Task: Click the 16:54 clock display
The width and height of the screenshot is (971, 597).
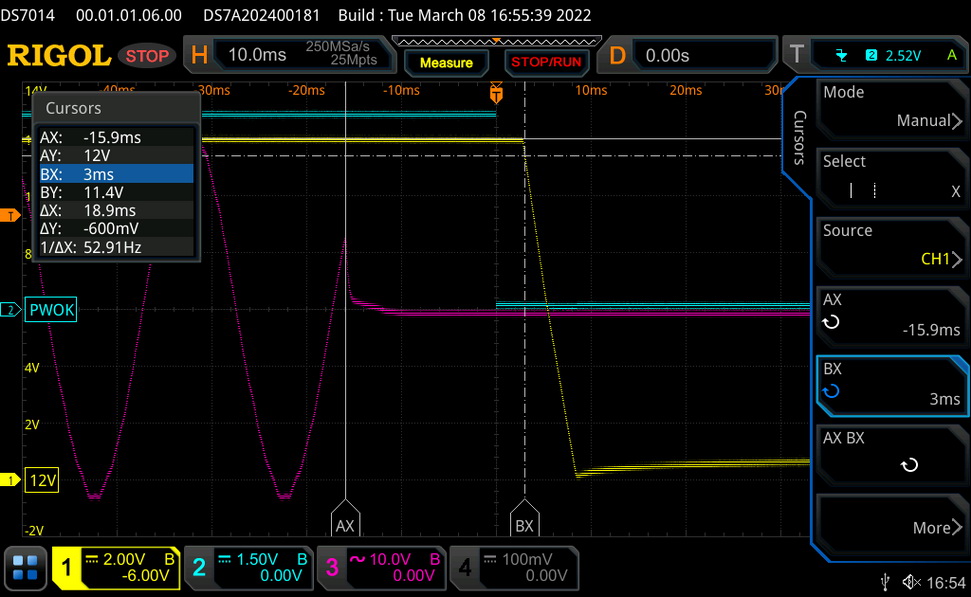Action: [946, 583]
